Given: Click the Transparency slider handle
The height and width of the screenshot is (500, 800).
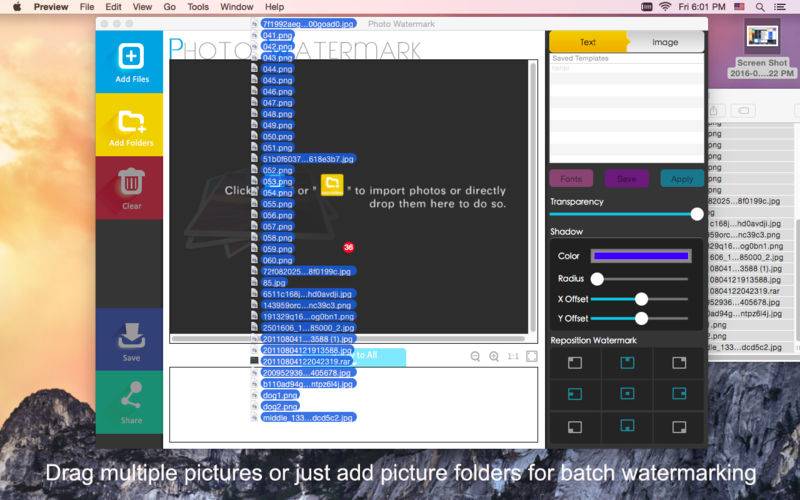Looking at the screenshot, I should [696, 214].
